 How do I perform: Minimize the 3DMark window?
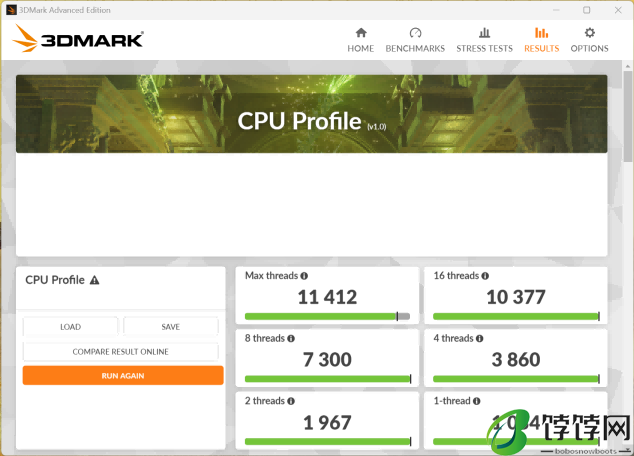point(556,10)
